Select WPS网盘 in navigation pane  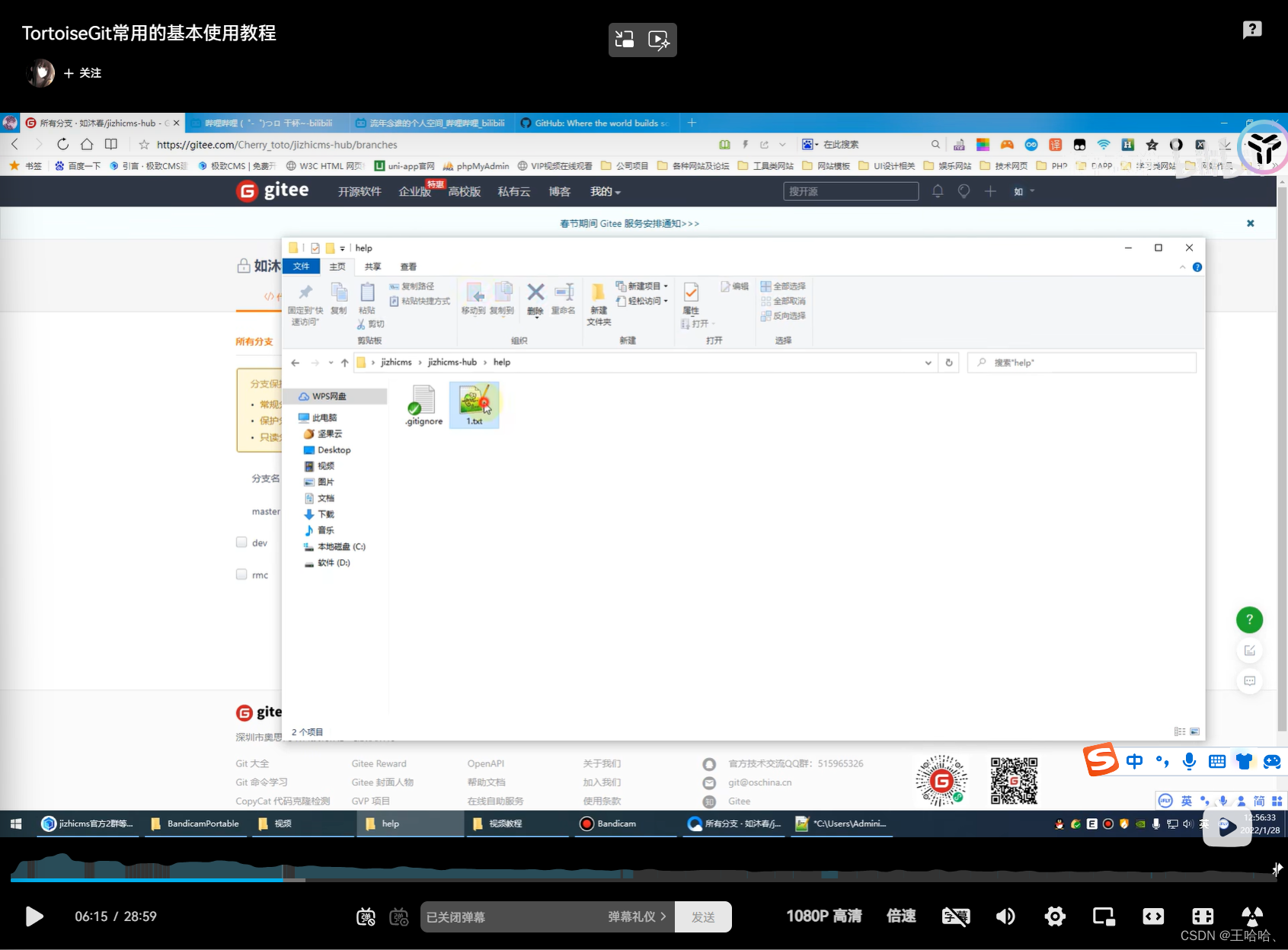click(x=329, y=396)
